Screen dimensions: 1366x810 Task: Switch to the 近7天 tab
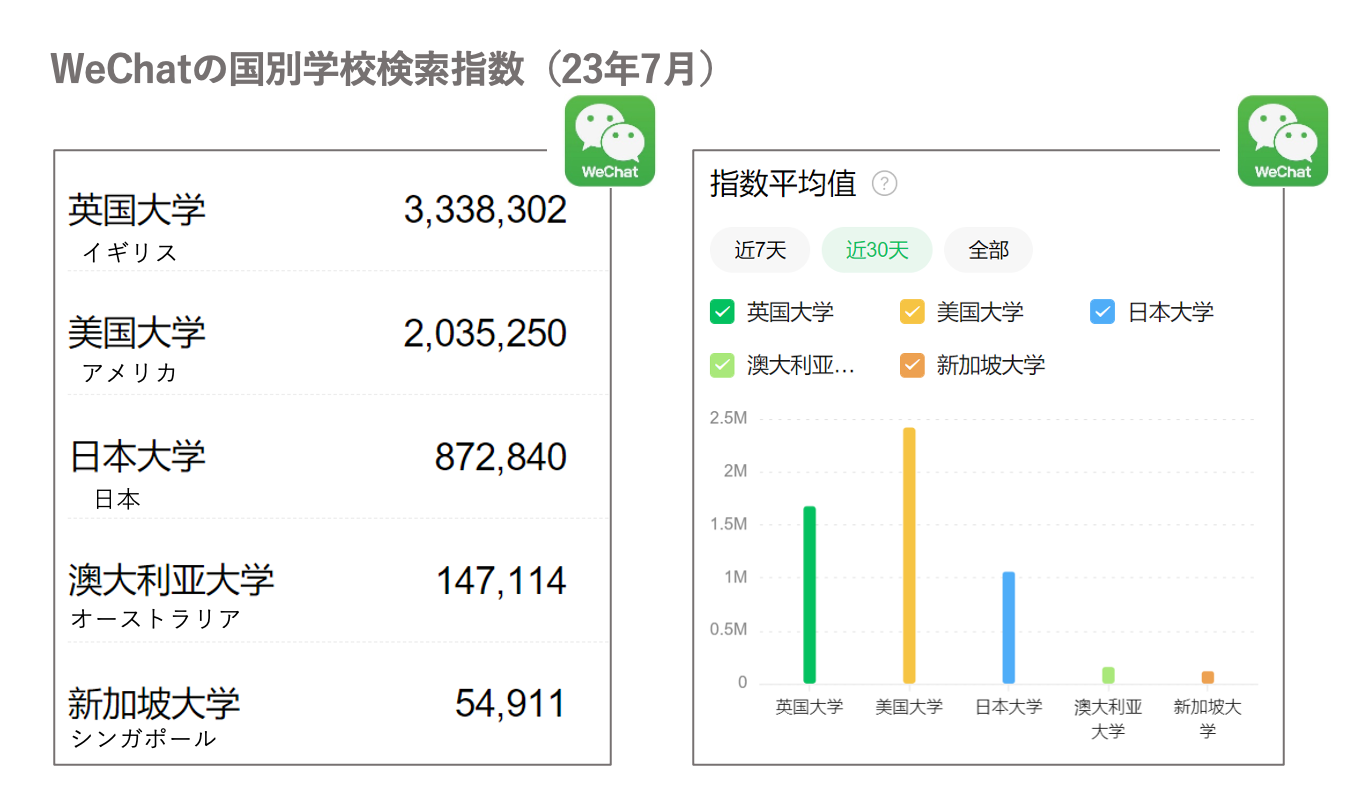(x=760, y=250)
